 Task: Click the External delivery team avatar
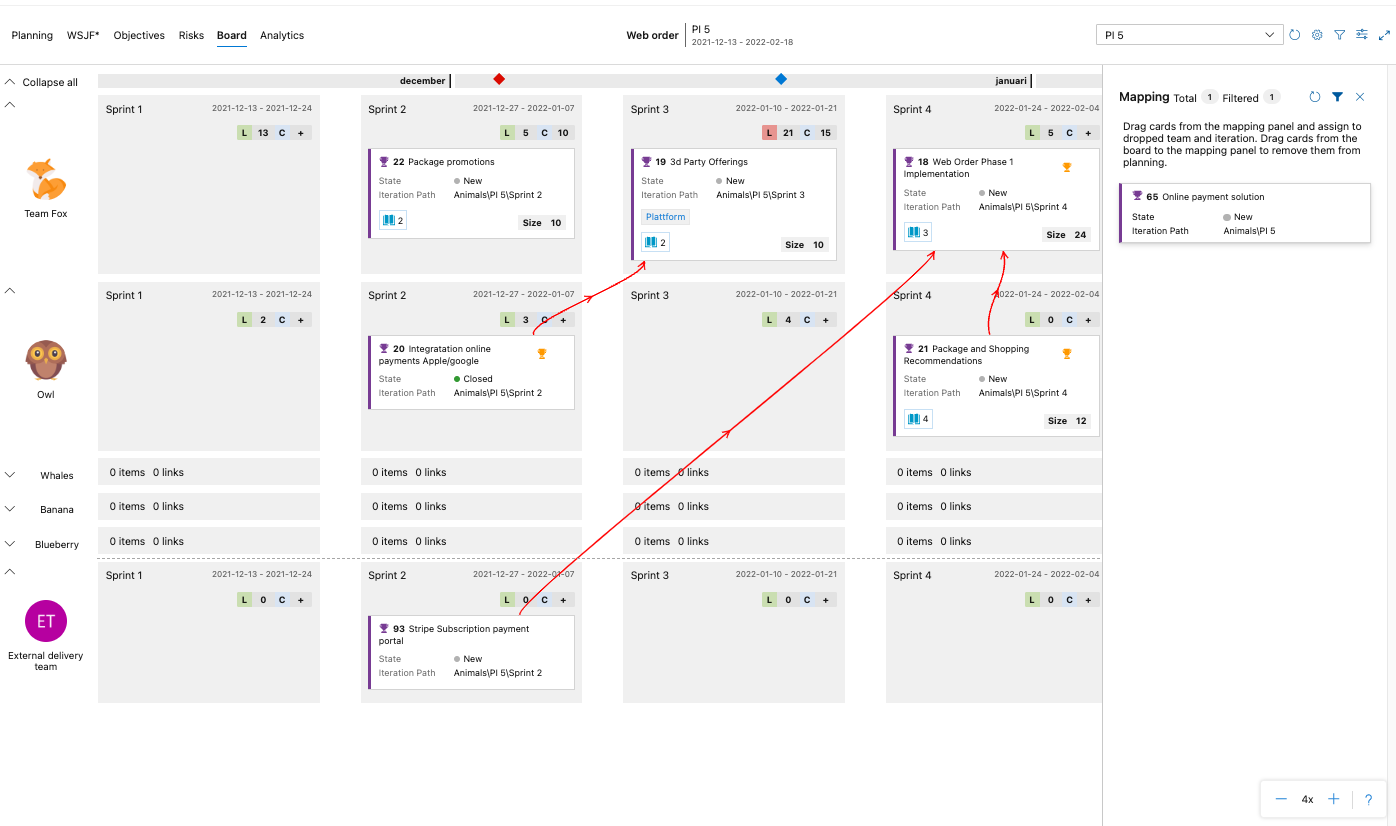point(45,620)
